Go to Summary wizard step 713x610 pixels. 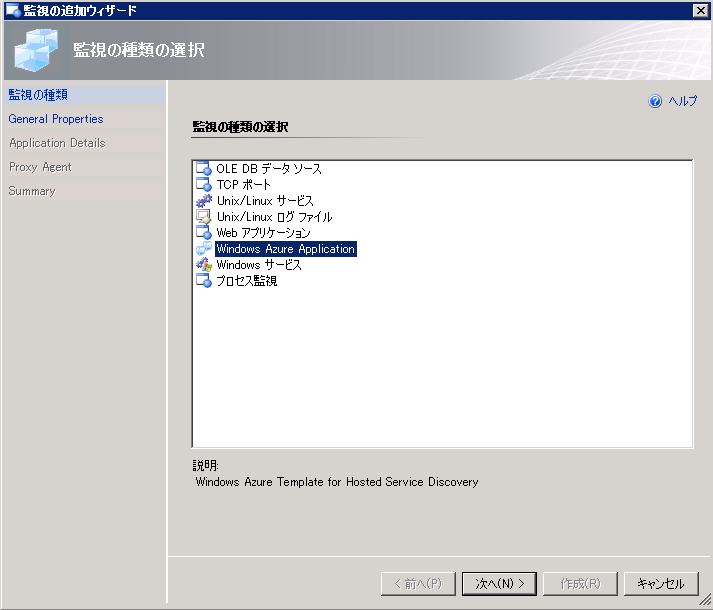tap(85, 191)
